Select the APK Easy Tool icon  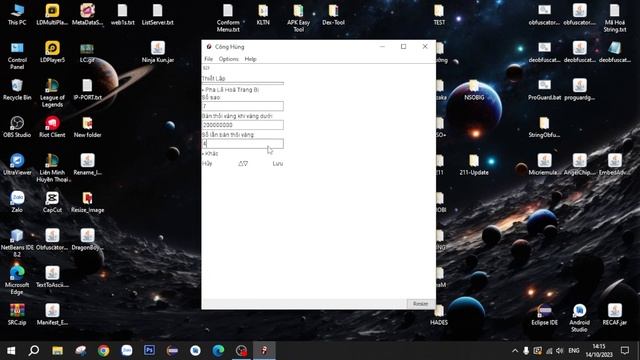[x=298, y=18]
